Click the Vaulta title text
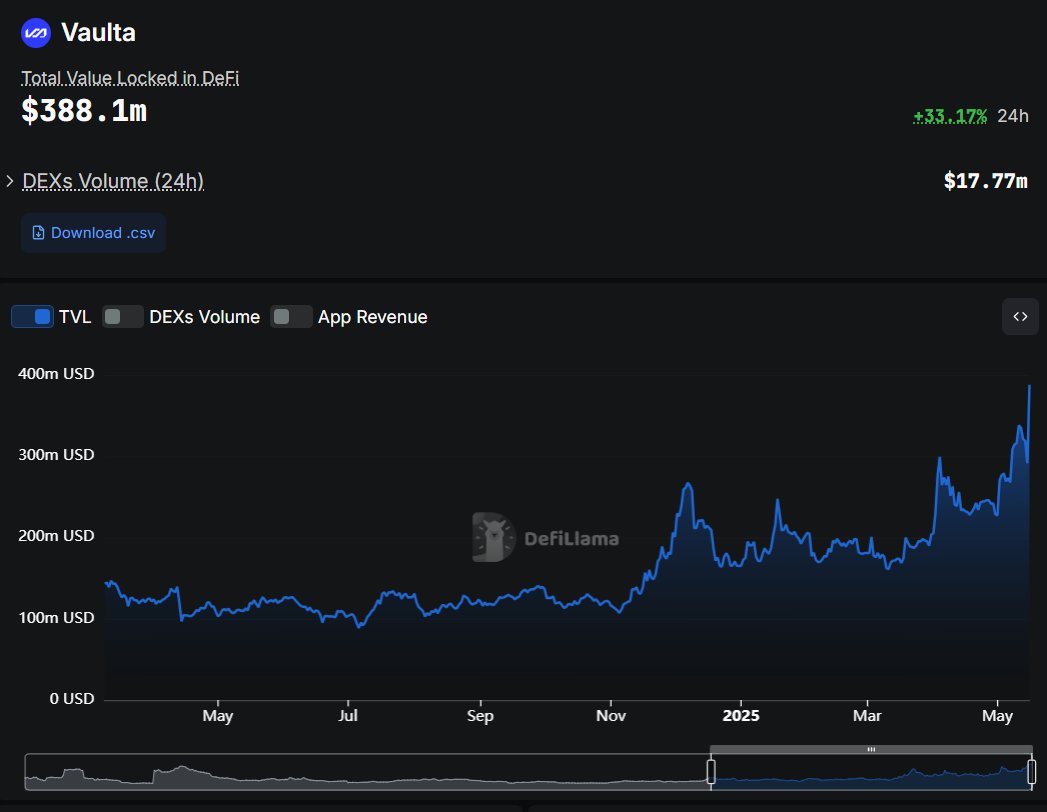The height and width of the screenshot is (812, 1047). (x=98, y=32)
